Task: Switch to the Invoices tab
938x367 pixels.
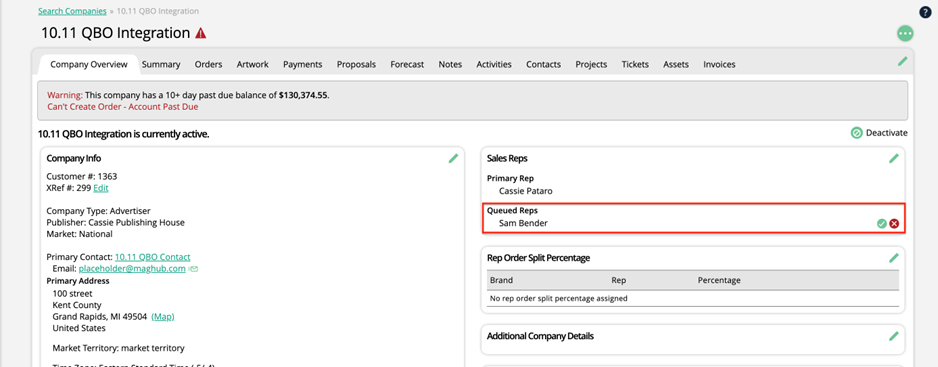Action: click(x=719, y=65)
